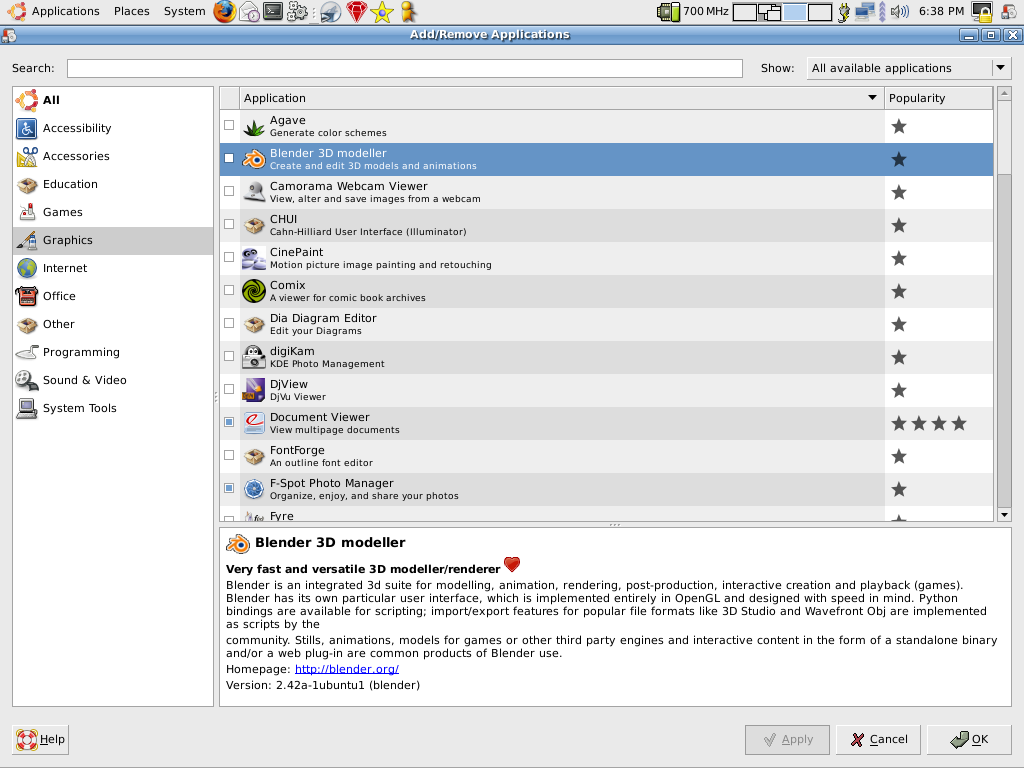
Task: Click the CPU frequency 700 MHz monitor
Action: click(693, 11)
